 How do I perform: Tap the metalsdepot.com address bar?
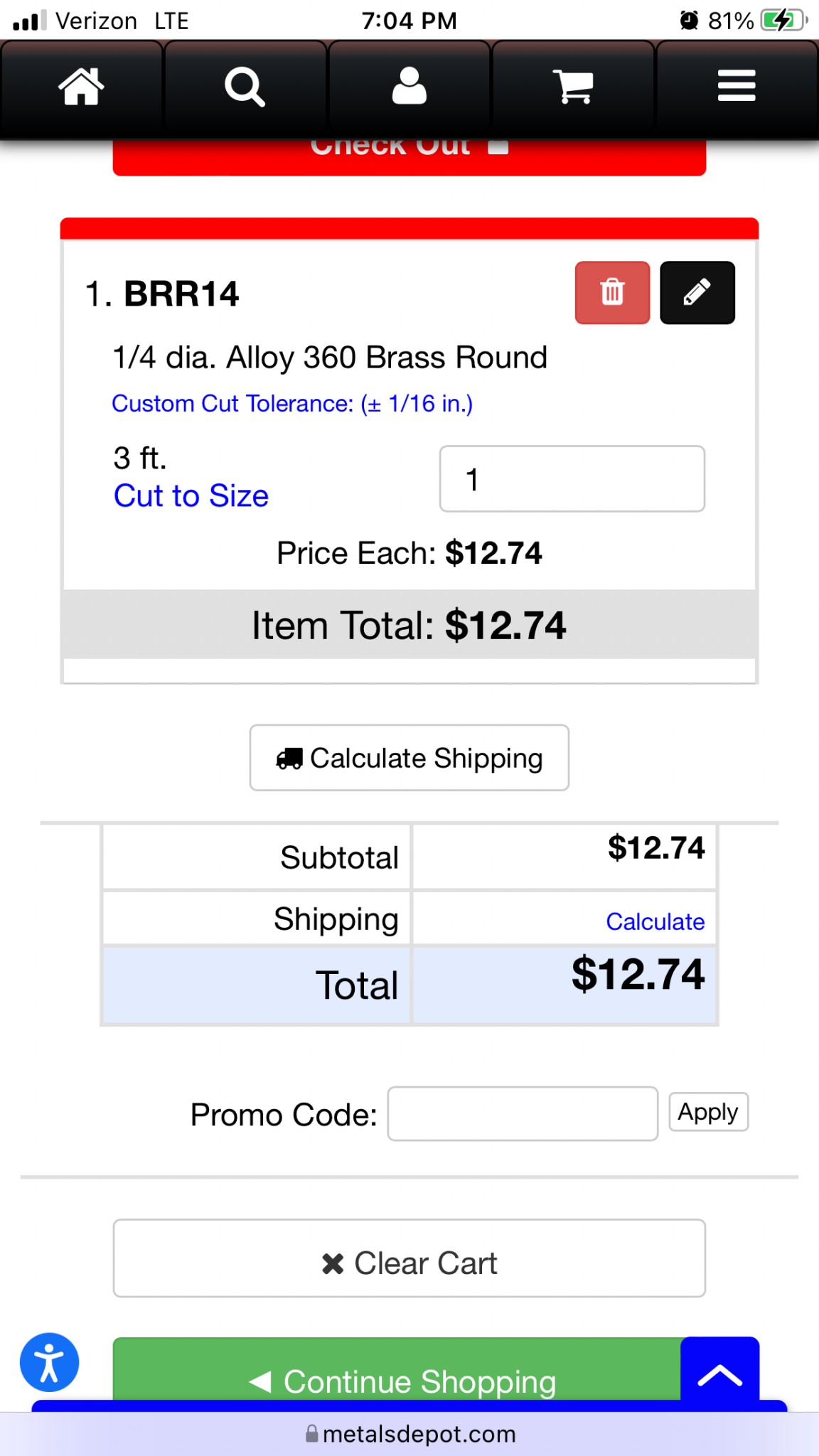point(410,1434)
